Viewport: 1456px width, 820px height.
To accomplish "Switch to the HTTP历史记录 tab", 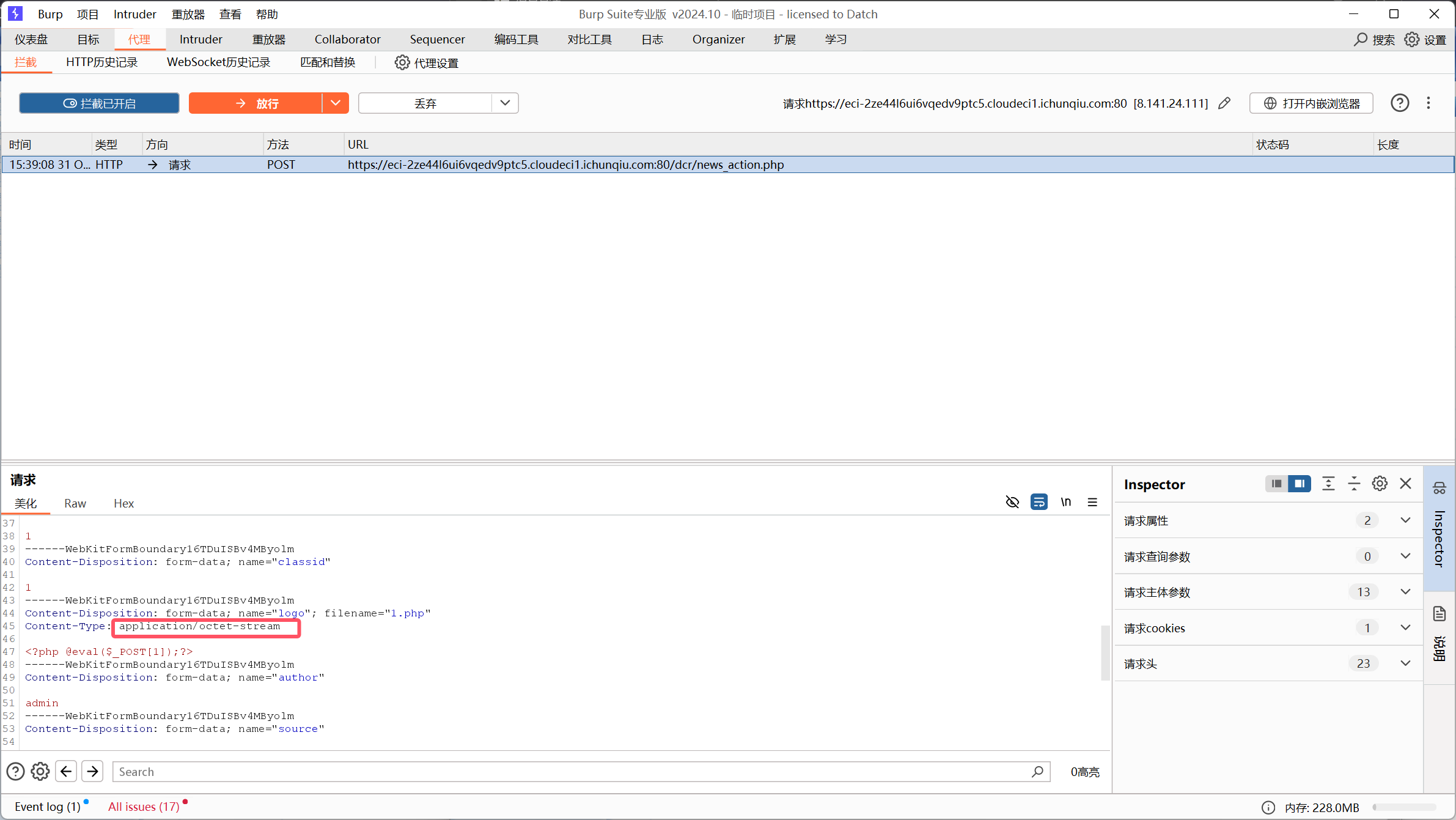I will point(102,62).
